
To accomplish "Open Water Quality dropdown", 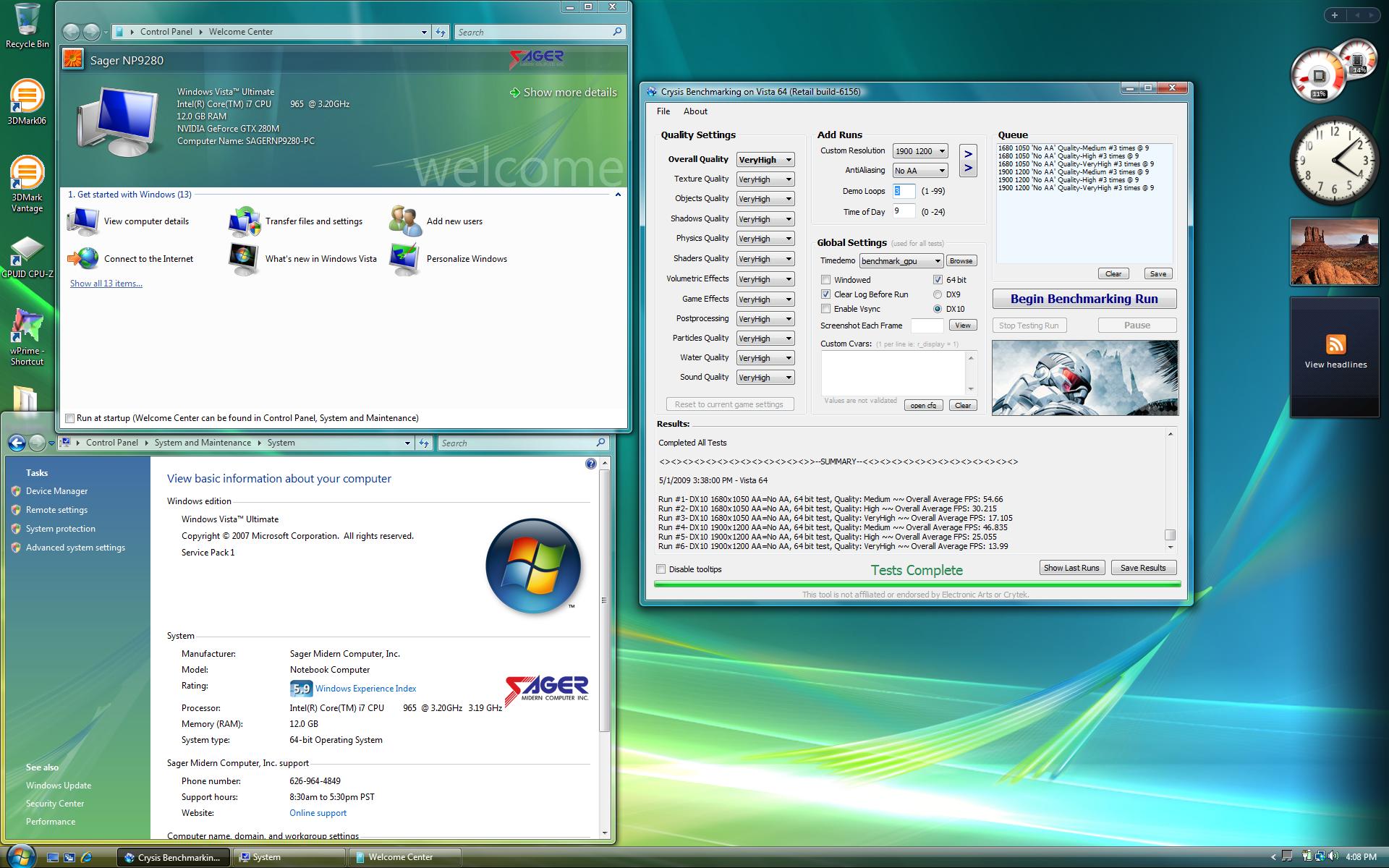I will click(x=765, y=358).
